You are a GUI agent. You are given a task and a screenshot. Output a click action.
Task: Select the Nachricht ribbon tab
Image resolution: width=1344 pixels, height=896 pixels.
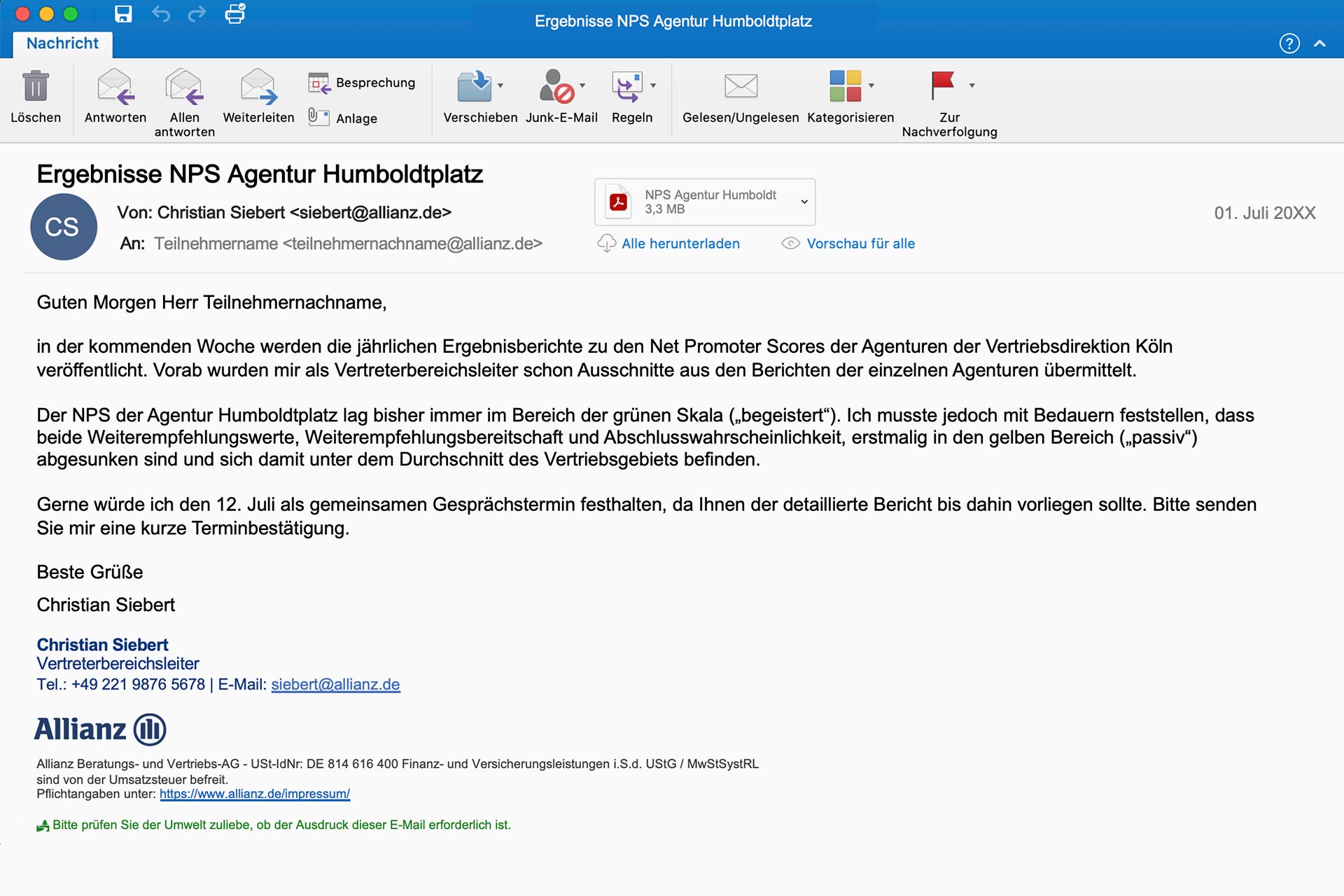click(x=63, y=43)
